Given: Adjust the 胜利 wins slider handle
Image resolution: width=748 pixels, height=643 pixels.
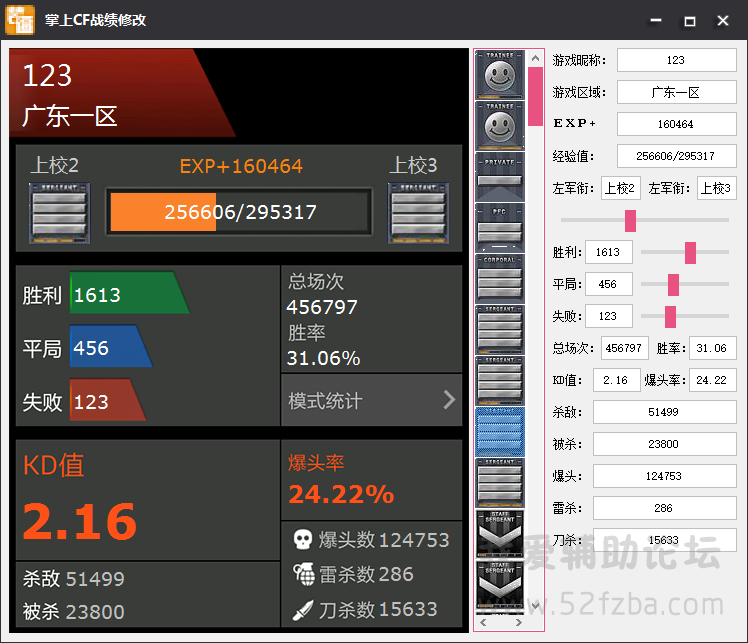Looking at the screenshot, I should pyautogui.click(x=690, y=253).
